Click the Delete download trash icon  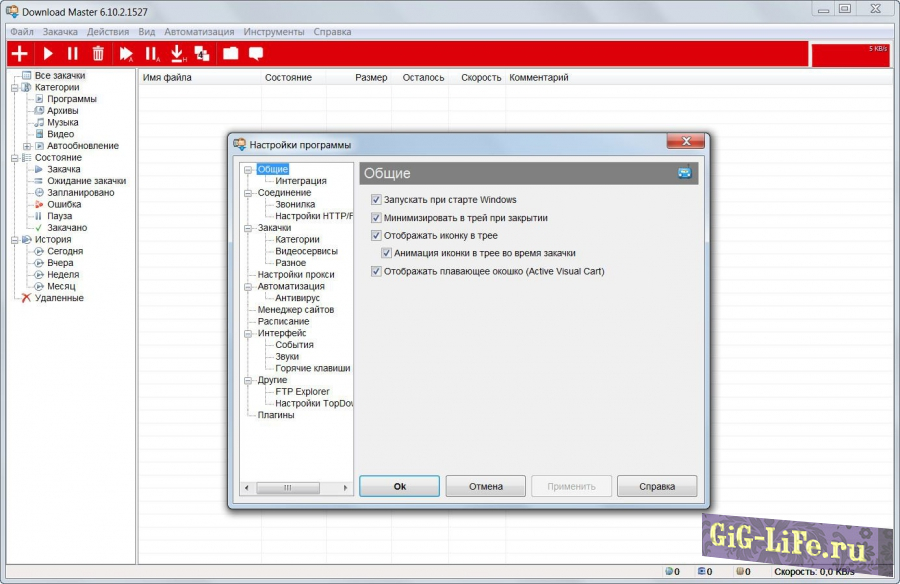point(98,54)
